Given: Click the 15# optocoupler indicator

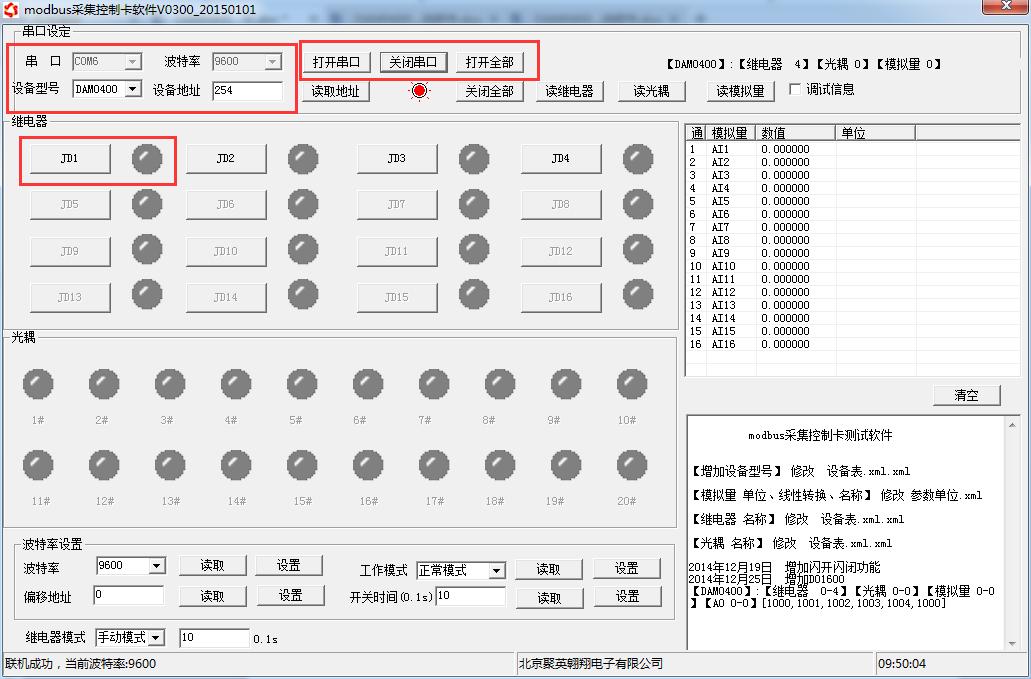Looking at the screenshot, I should coord(302,465).
